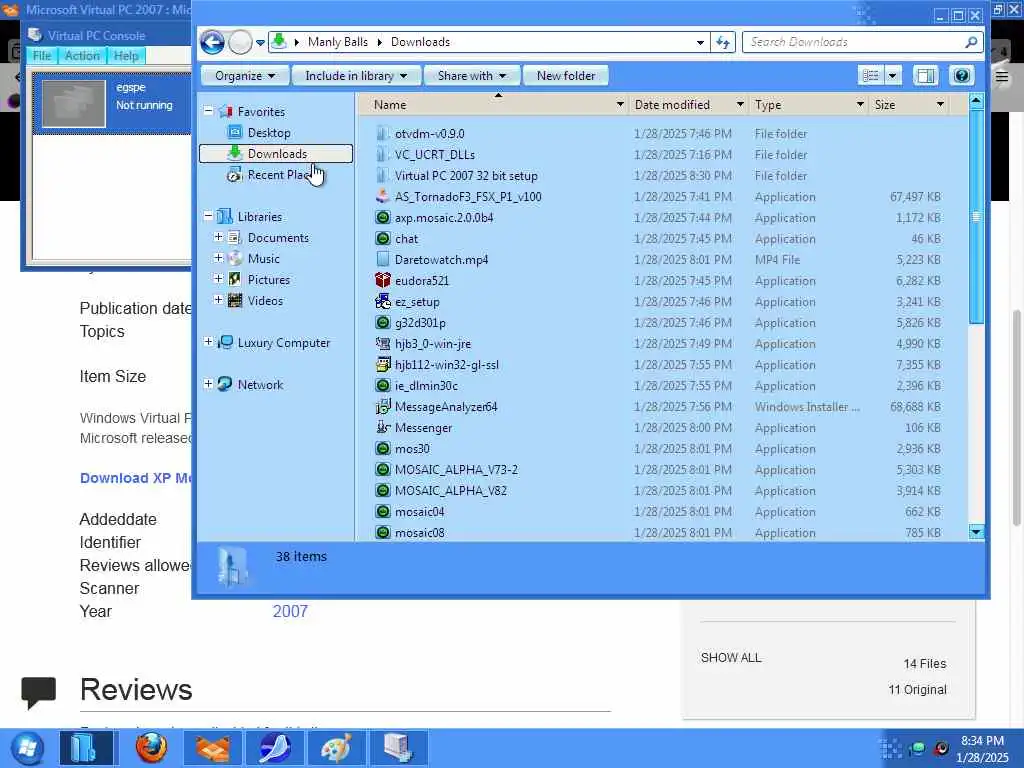
Task: Toggle the preview pane button
Action: click(x=925, y=76)
